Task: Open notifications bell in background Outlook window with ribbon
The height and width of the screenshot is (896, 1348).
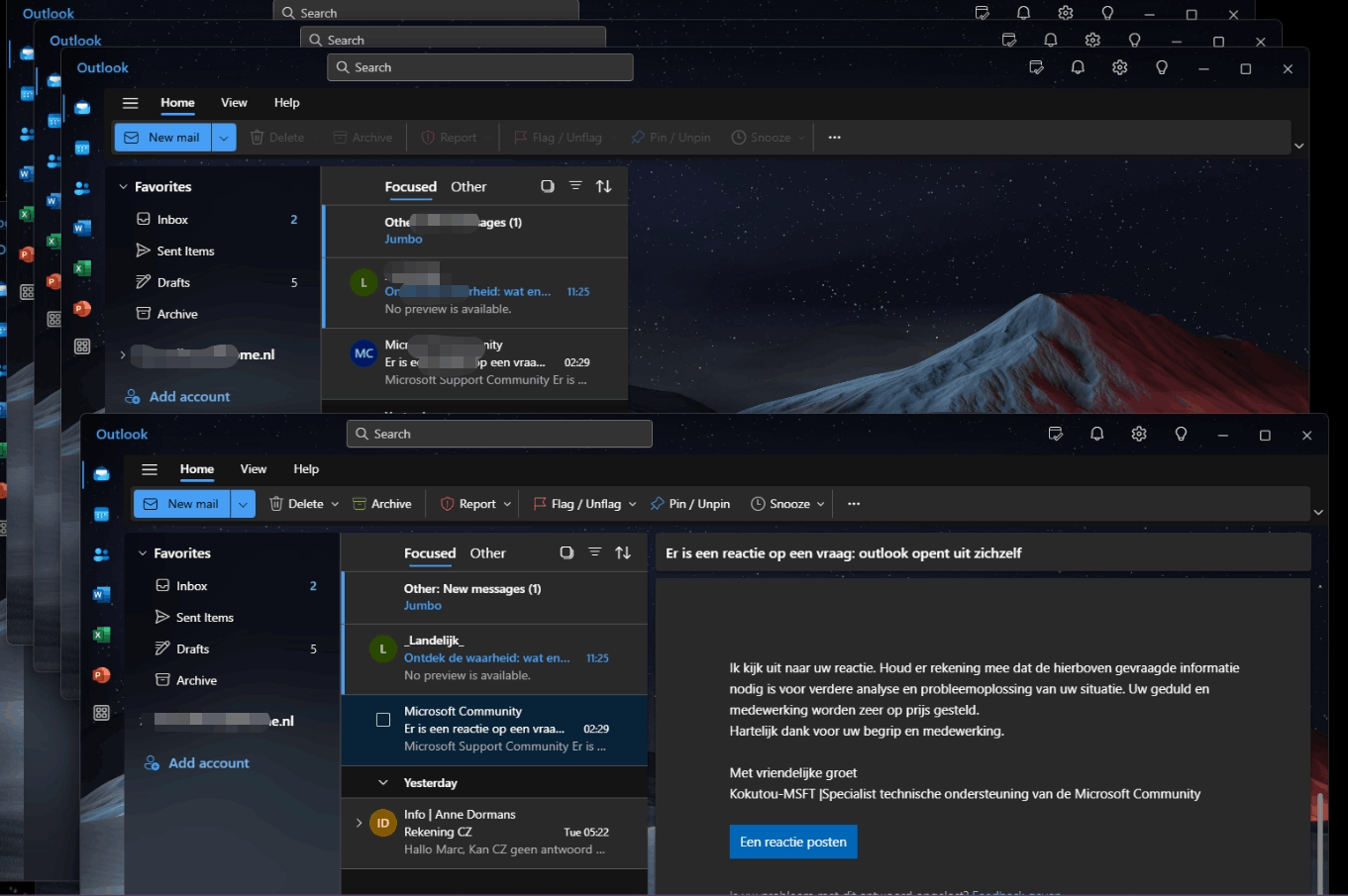Action: tap(1078, 67)
